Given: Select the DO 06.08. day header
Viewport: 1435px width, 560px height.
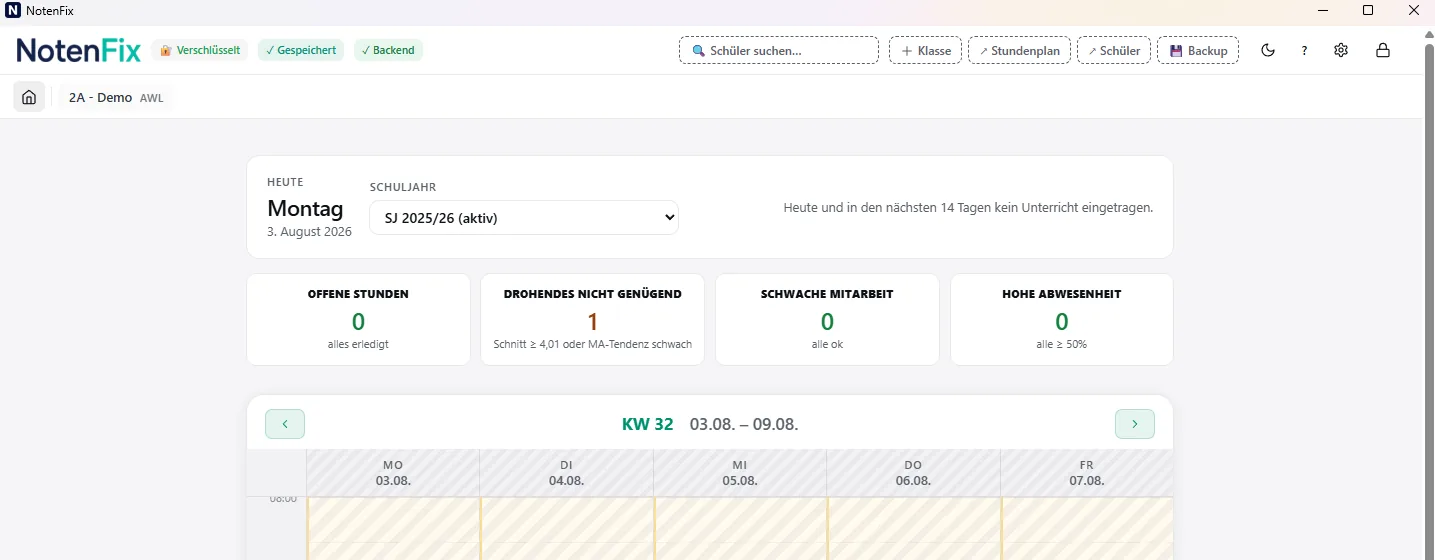Looking at the screenshot, I should tap(913, 473).
